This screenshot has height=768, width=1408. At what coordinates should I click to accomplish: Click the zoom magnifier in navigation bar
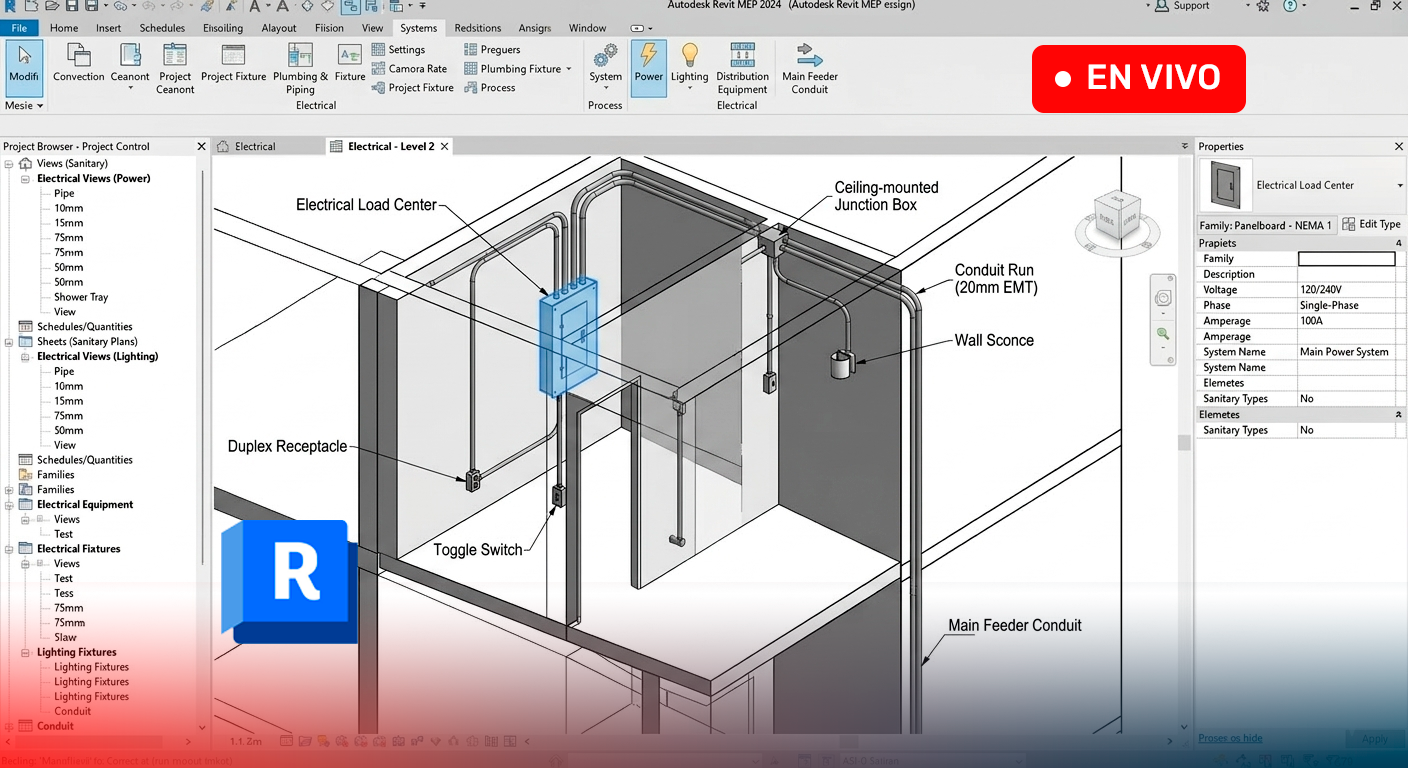point(1163,333)
